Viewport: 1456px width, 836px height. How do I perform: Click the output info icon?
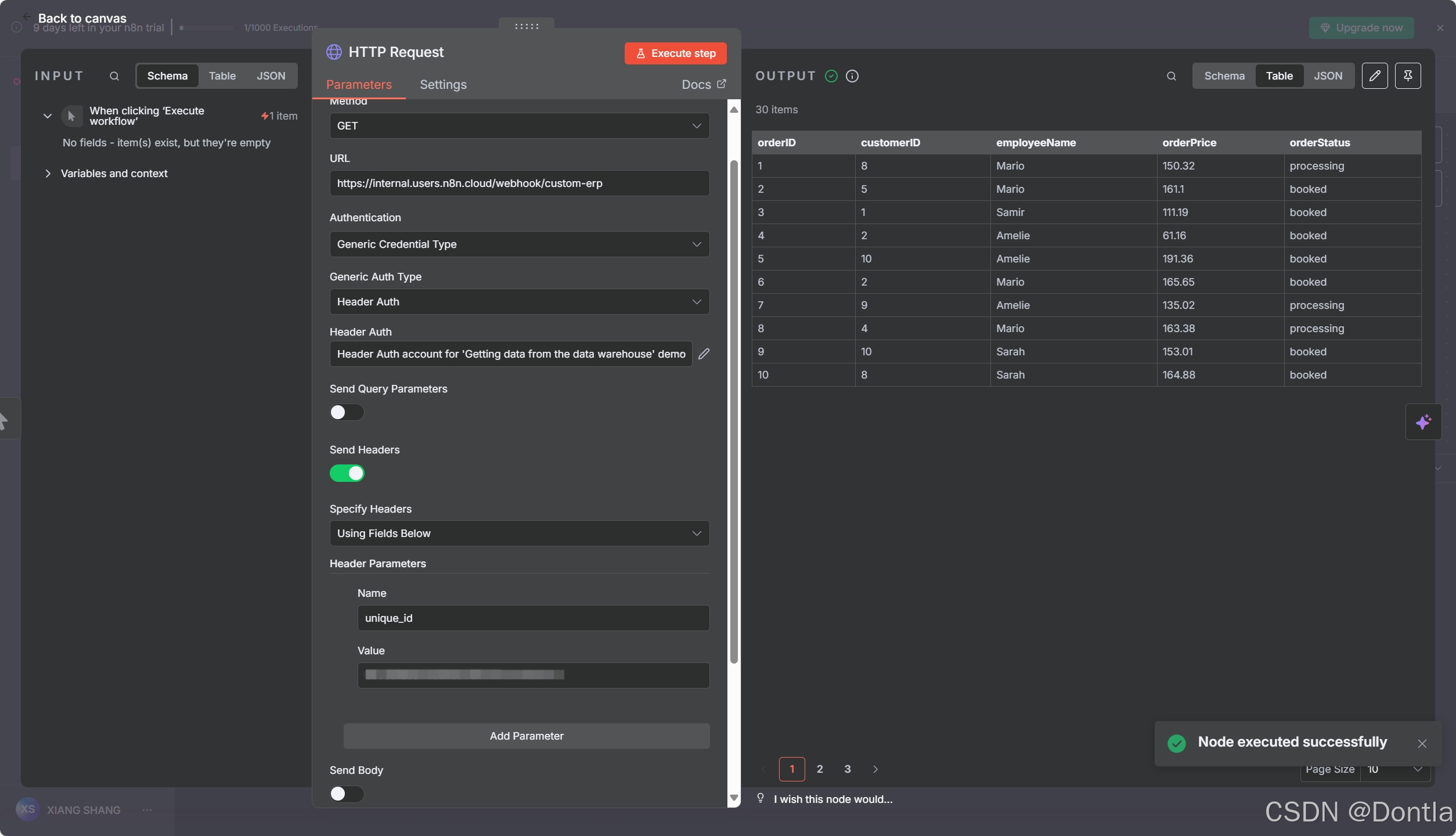[x=852, y=76]
